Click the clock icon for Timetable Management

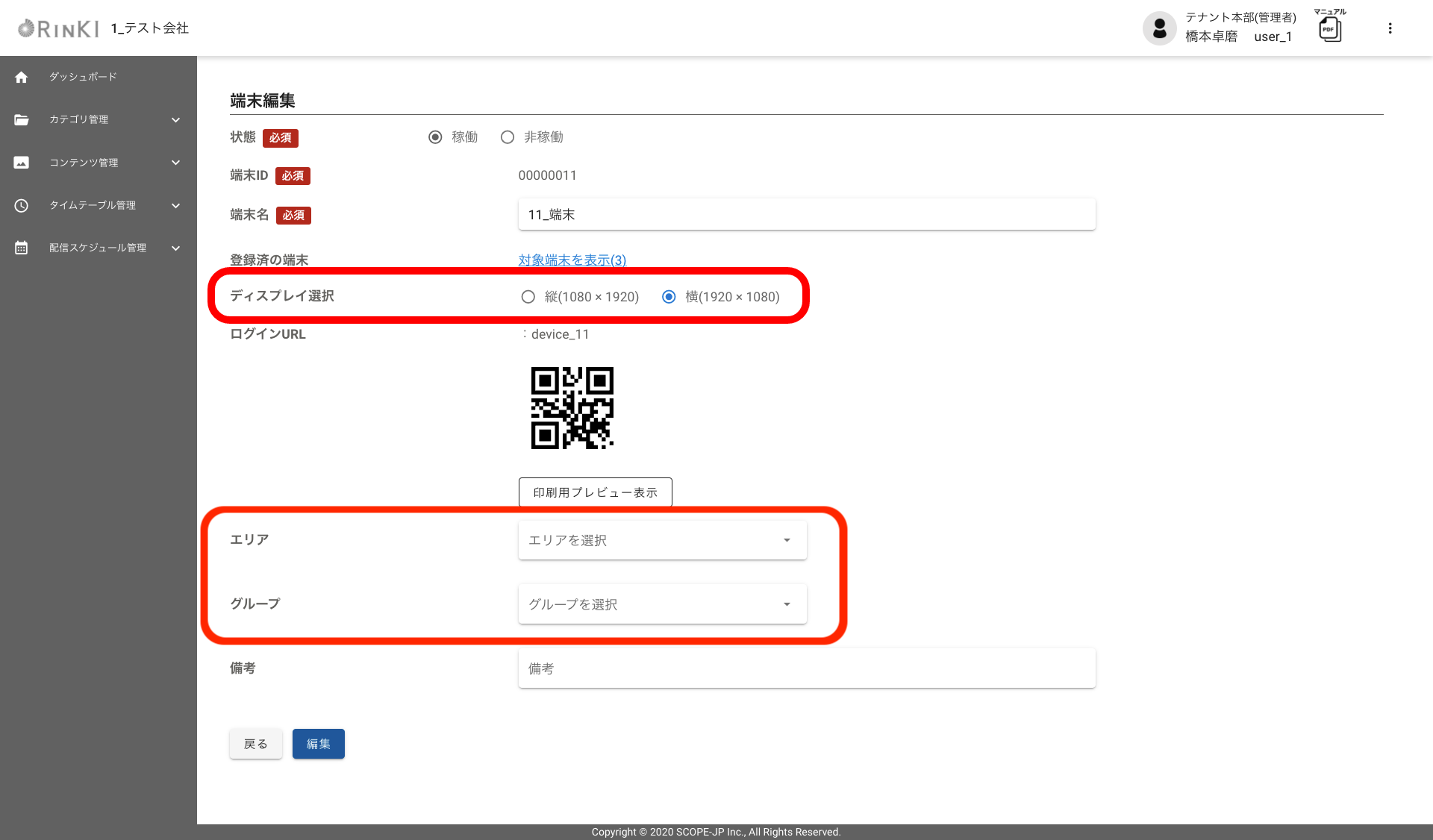click(22, 205)
